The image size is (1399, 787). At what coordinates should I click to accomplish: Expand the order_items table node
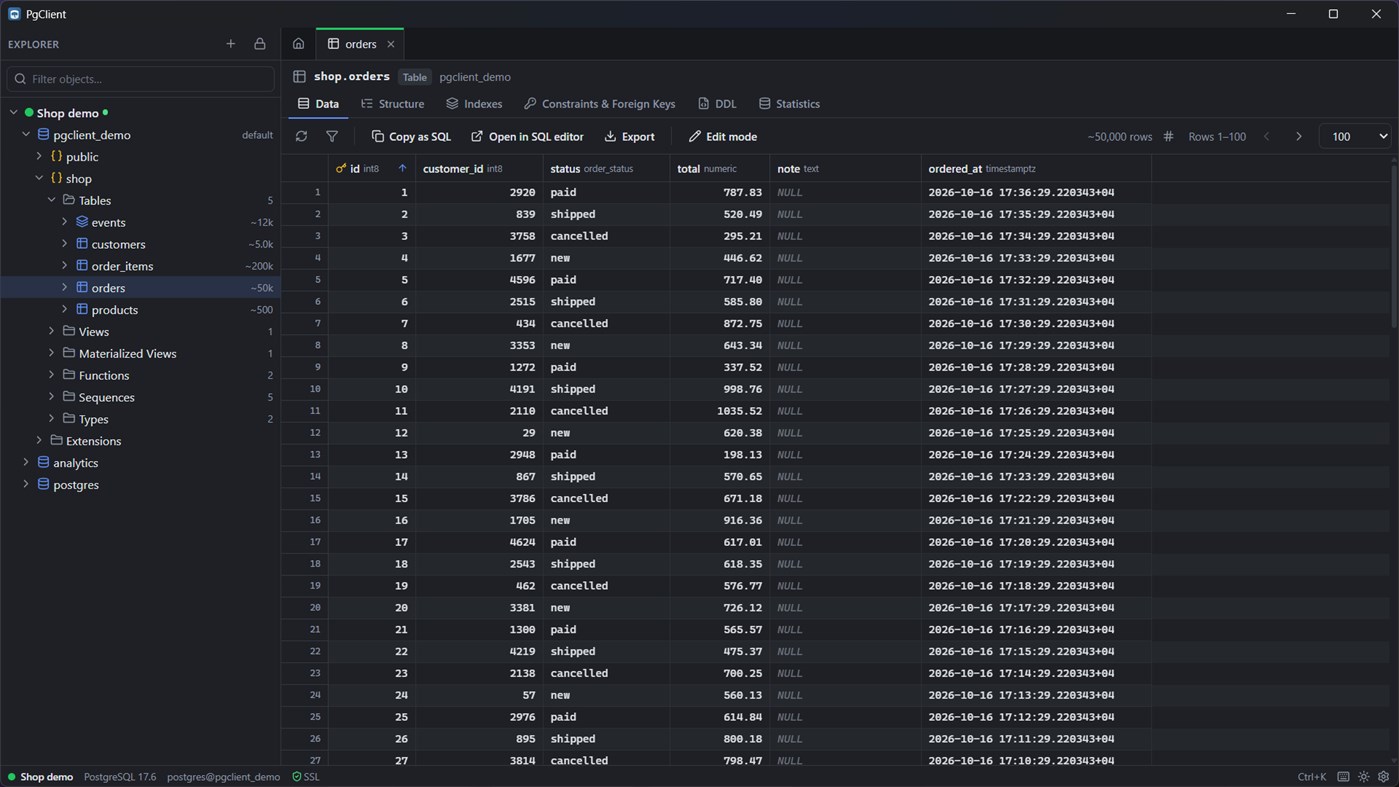click(65, 266)
